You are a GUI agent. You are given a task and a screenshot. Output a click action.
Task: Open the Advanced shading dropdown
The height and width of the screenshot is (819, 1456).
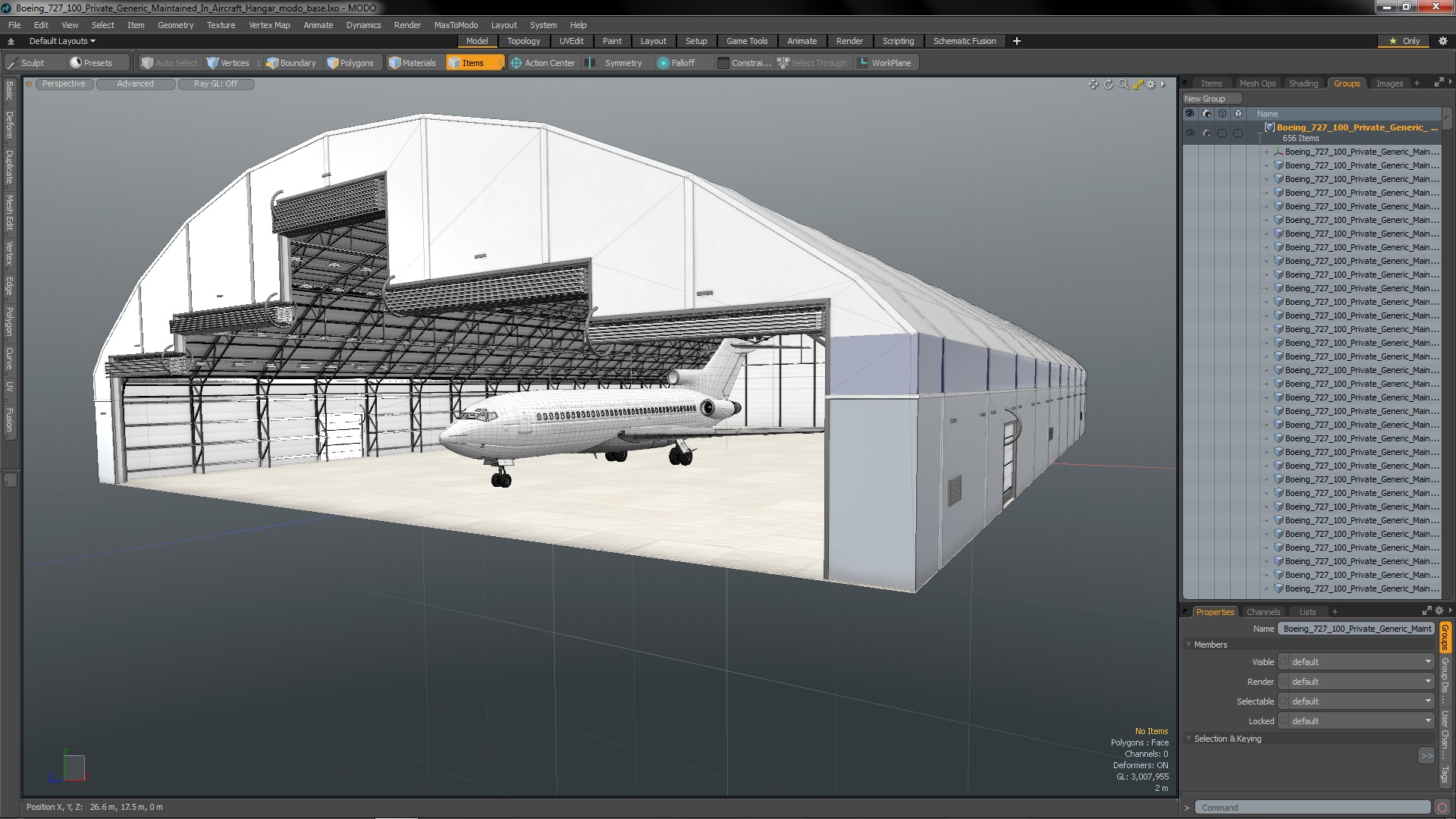click(135, 84)
